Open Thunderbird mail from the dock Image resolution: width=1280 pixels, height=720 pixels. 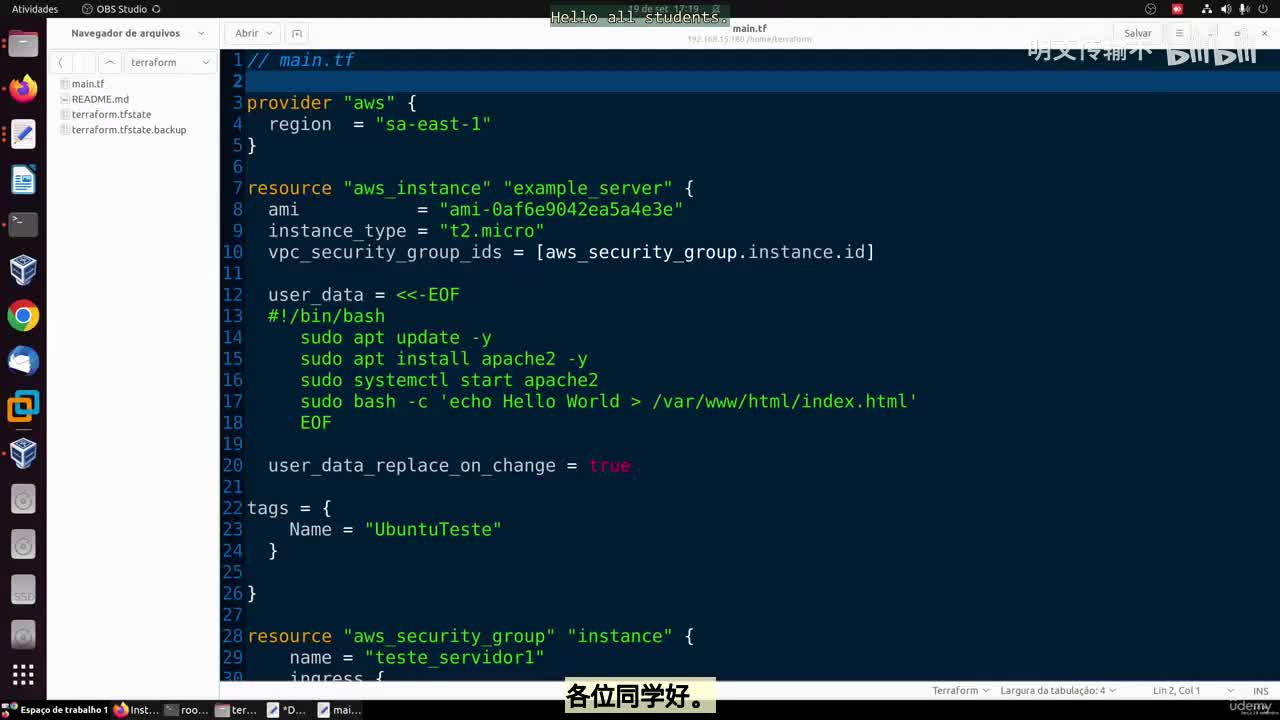click(x=23, y=361)
